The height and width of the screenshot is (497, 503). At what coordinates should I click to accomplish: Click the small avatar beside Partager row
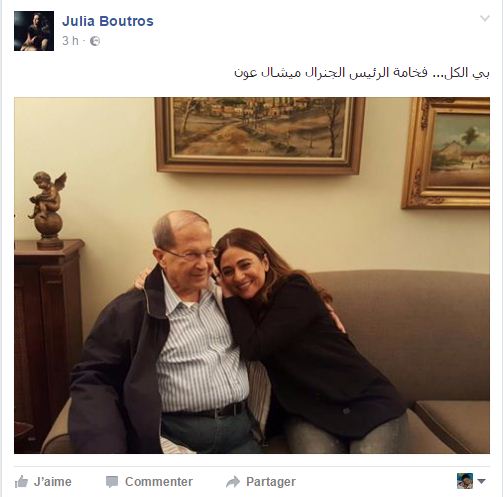point(465,481)
